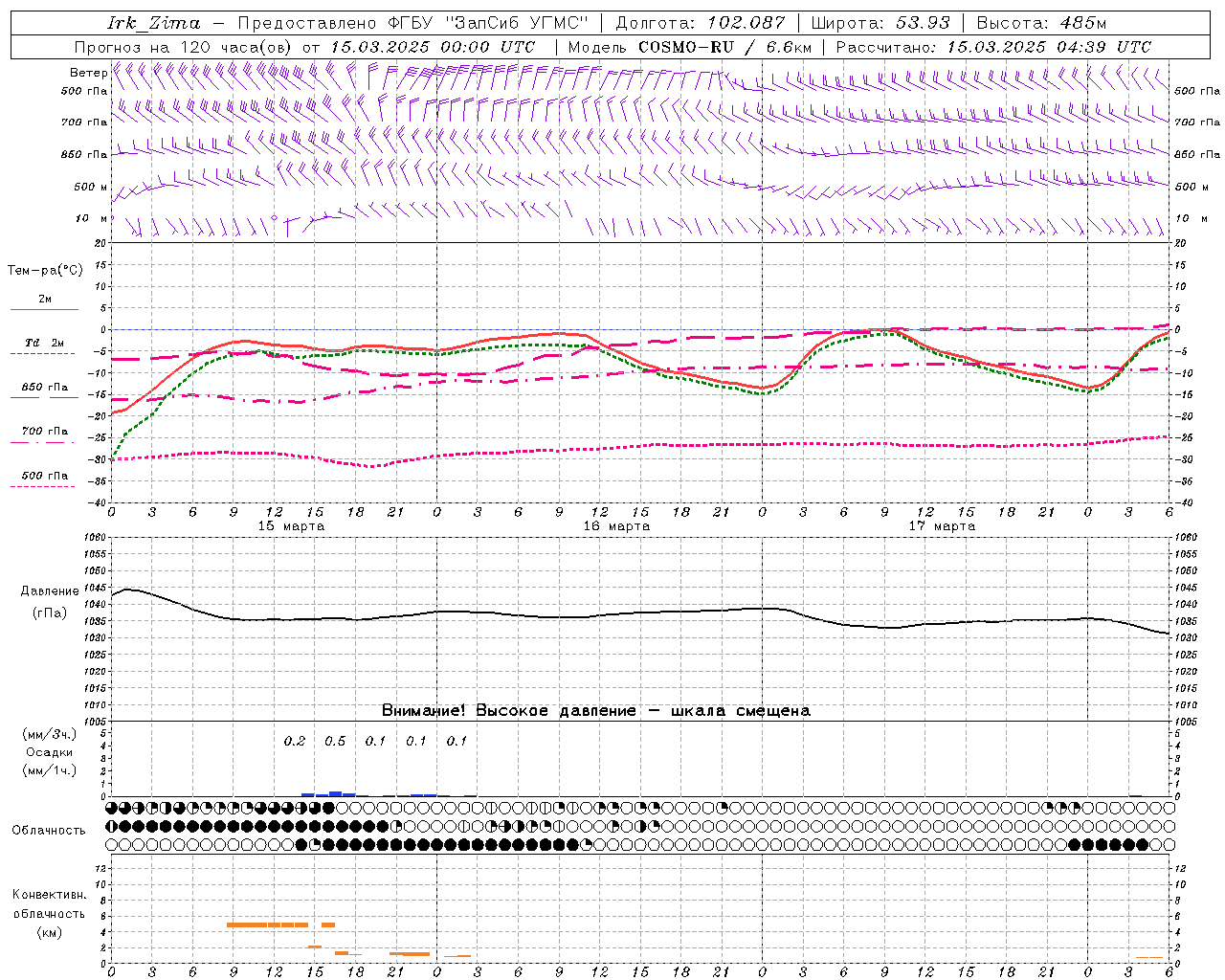Click the Тем-ра(°C) temperature axis label
1225x980 pixels.
pyautogui.click(x=45, y=271)
